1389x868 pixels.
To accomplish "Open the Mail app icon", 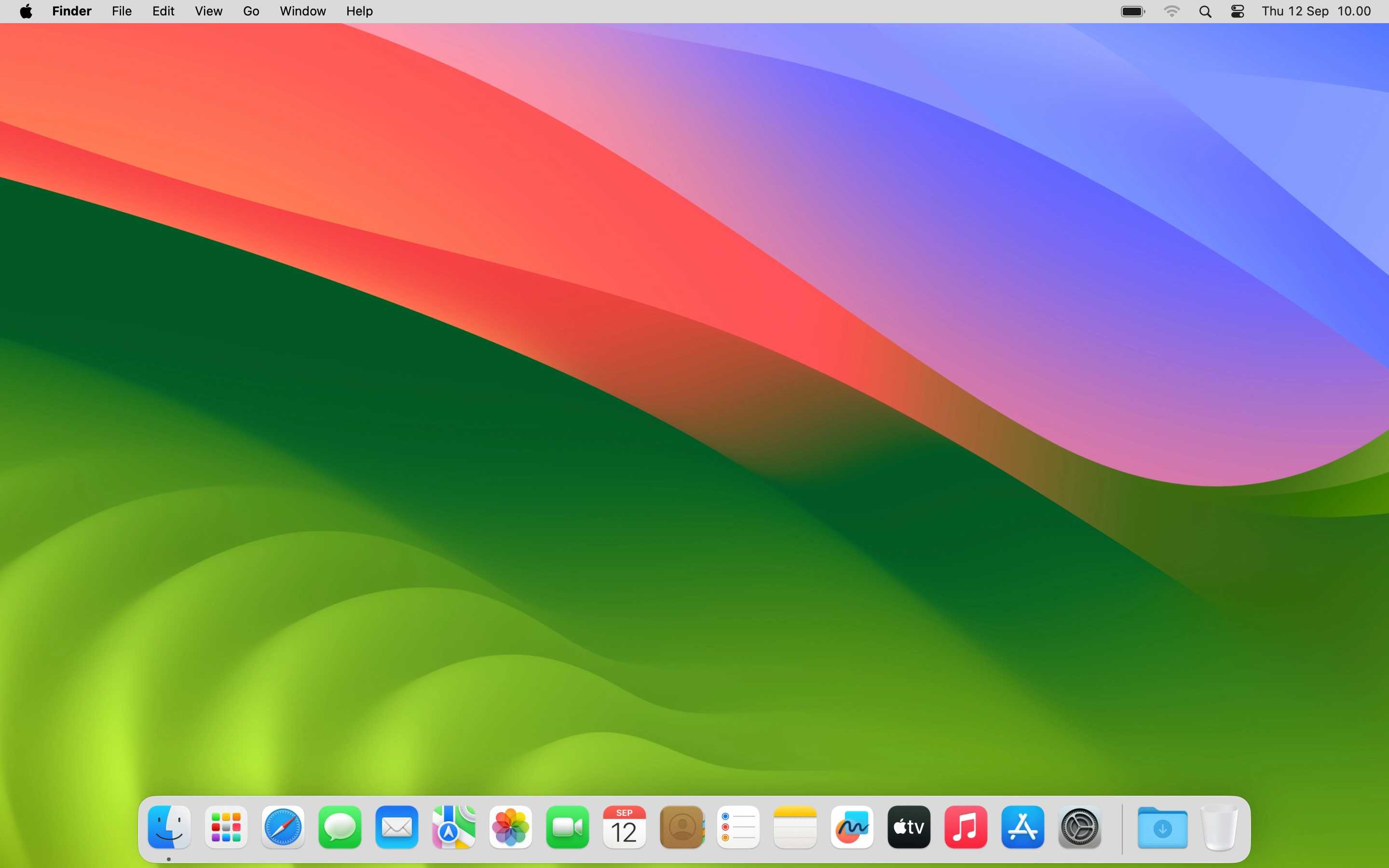I will 396,827.
